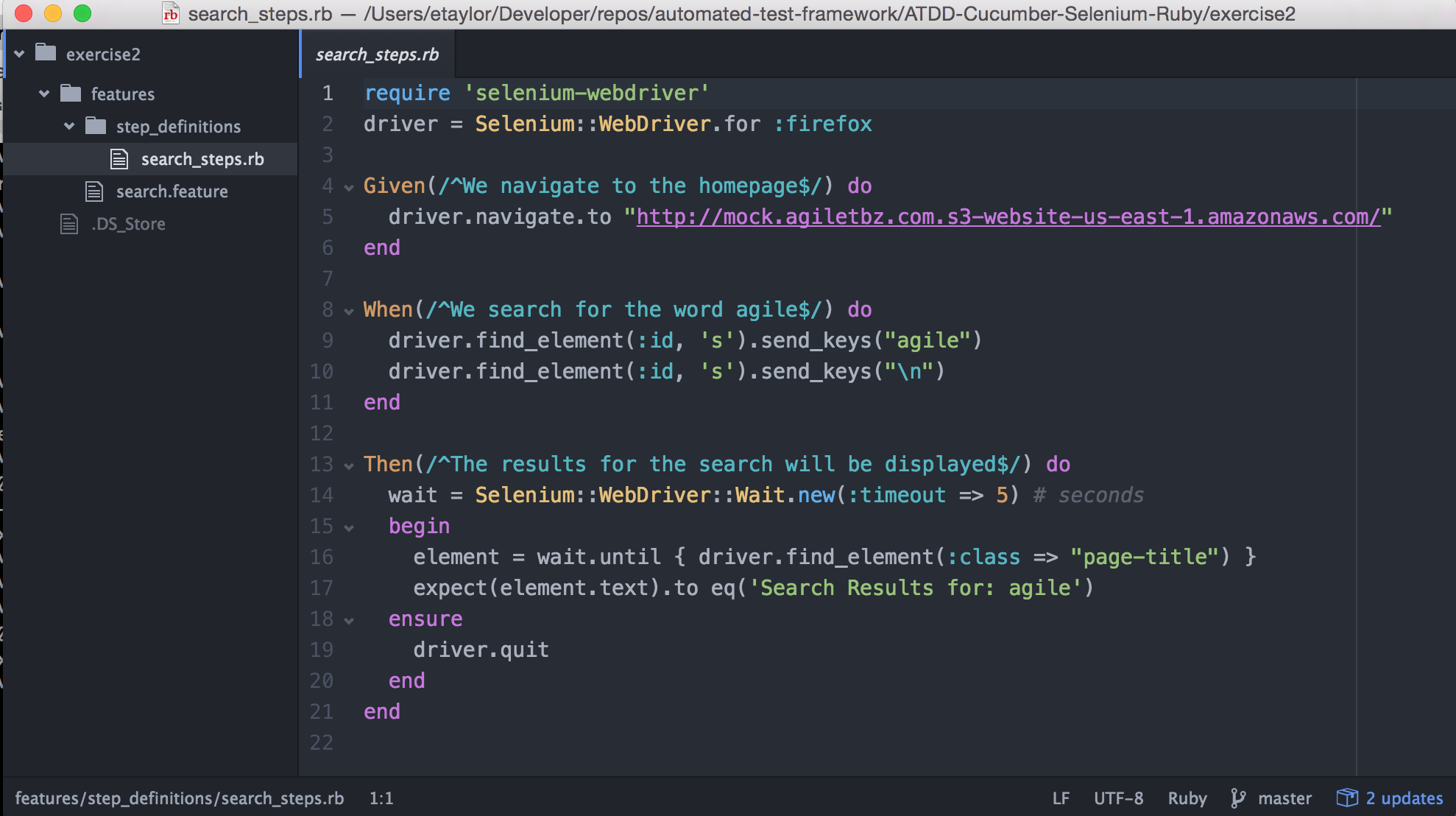1456x816 pixels.
Task: Click the exercise2 folder icon
Action: click(46, 52)
